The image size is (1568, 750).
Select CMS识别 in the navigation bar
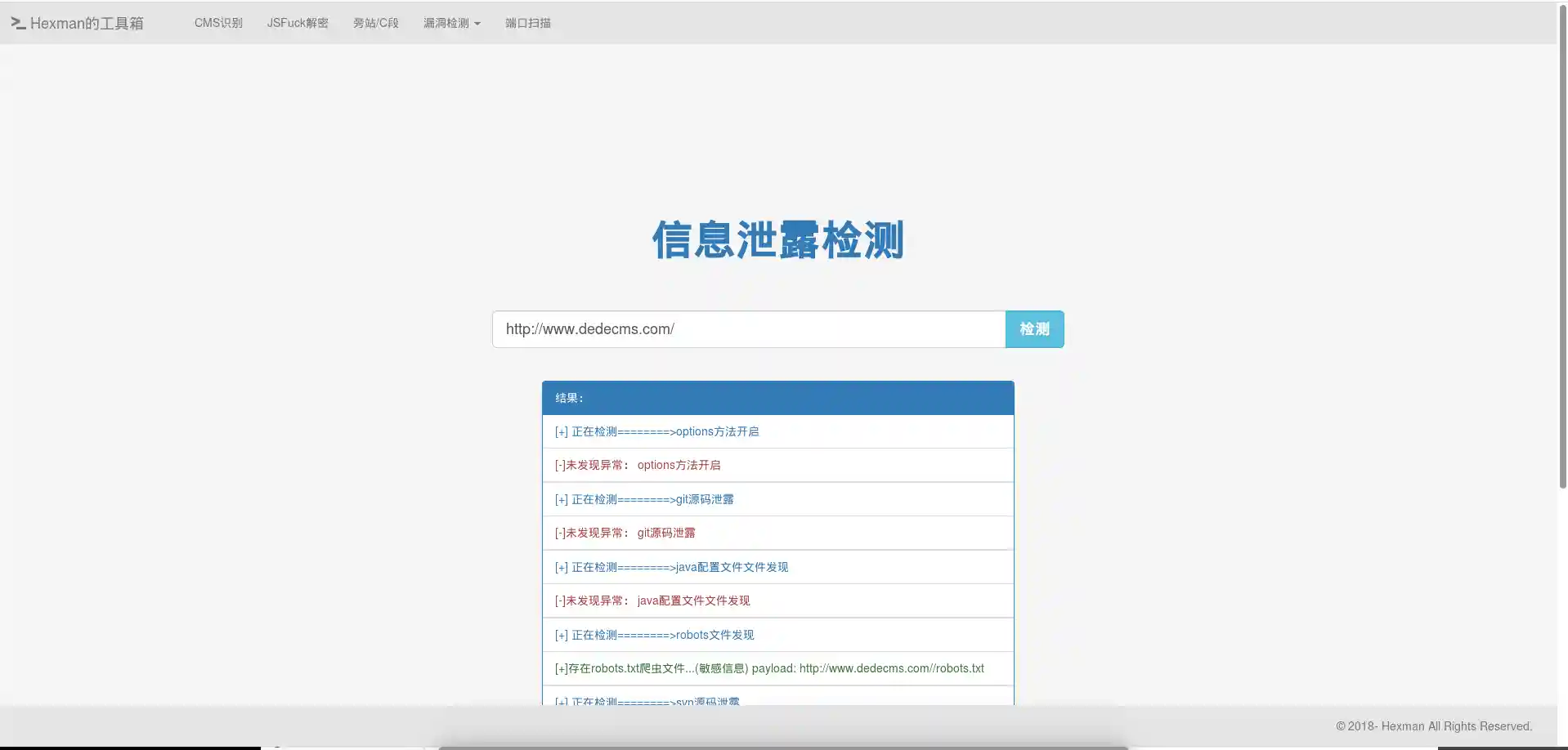(x=217, y=23)
